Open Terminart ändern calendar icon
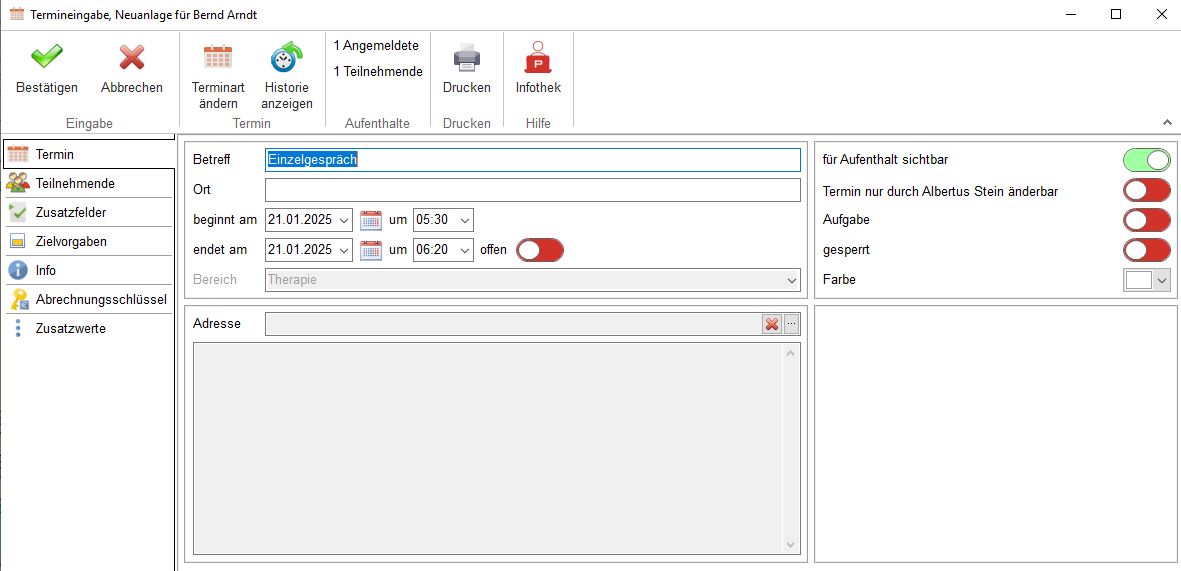The image size is (1181, 571). (x=217, y=58)
